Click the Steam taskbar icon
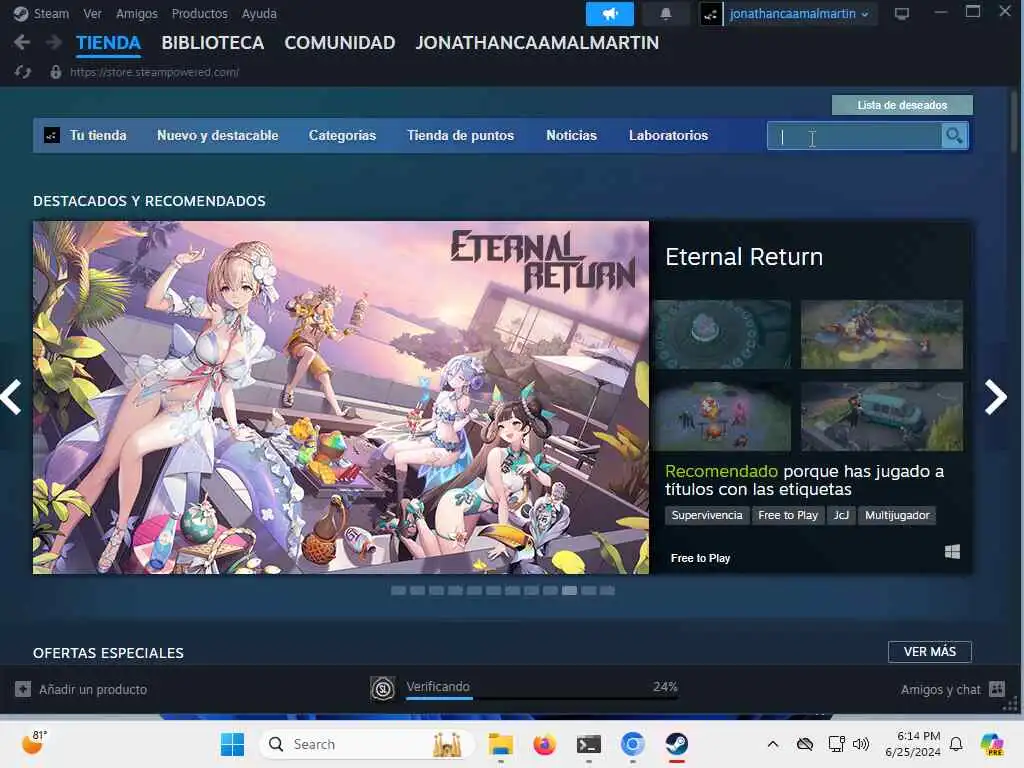The width and height of the screenshot is (1024, 768). (x=677, y=744)
